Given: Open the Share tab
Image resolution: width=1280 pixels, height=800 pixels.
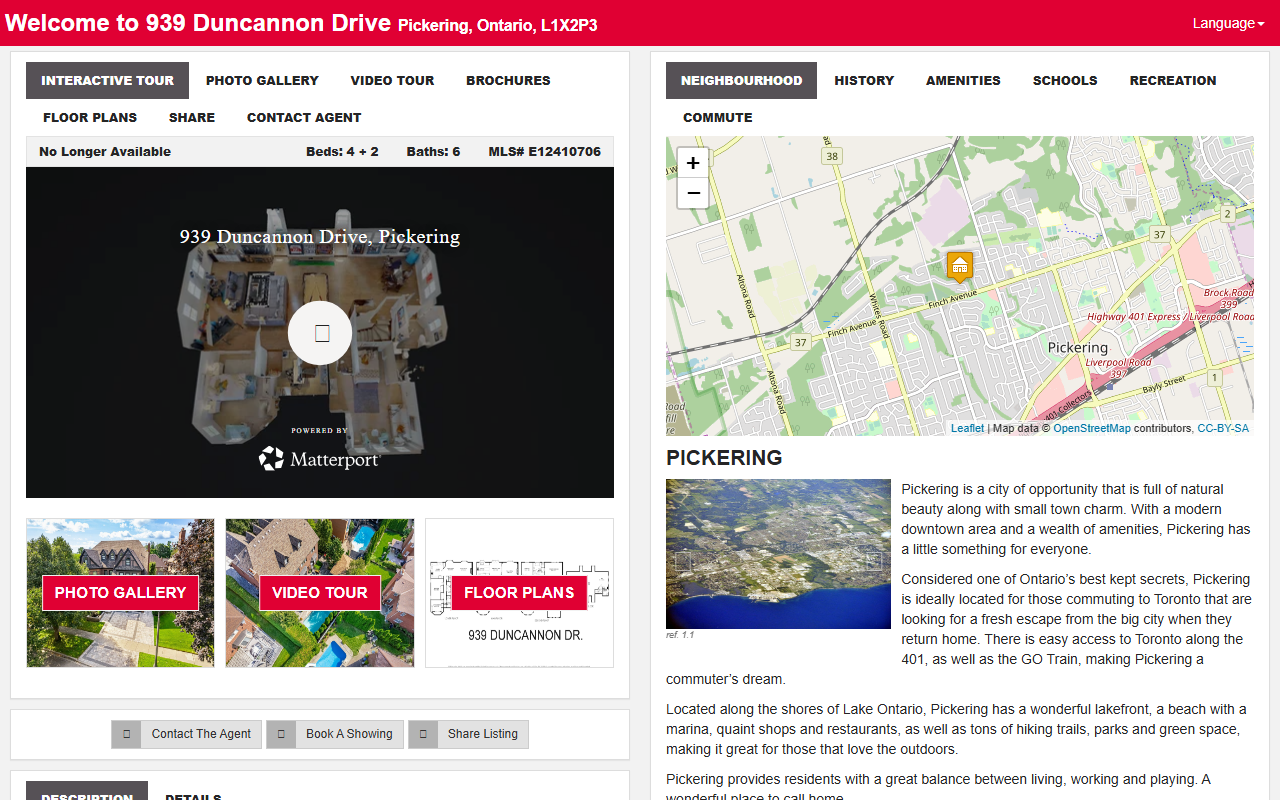Looking at the screenshot, I should click(x=192, y=117).
